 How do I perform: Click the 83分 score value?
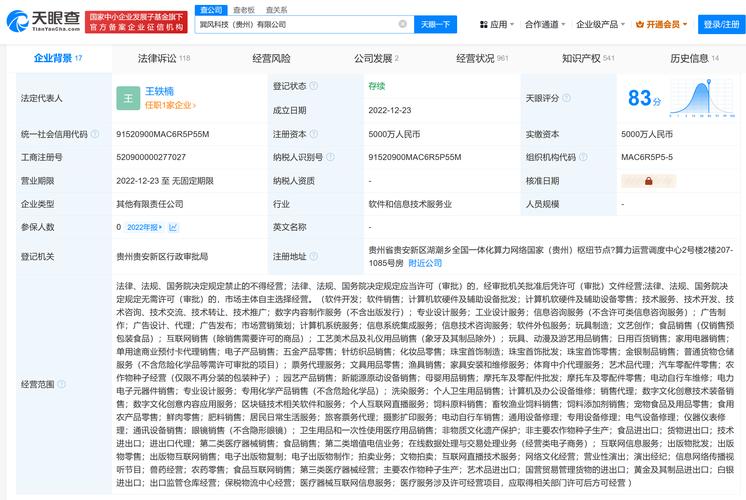pyautogui.click(x=644, y=98)
